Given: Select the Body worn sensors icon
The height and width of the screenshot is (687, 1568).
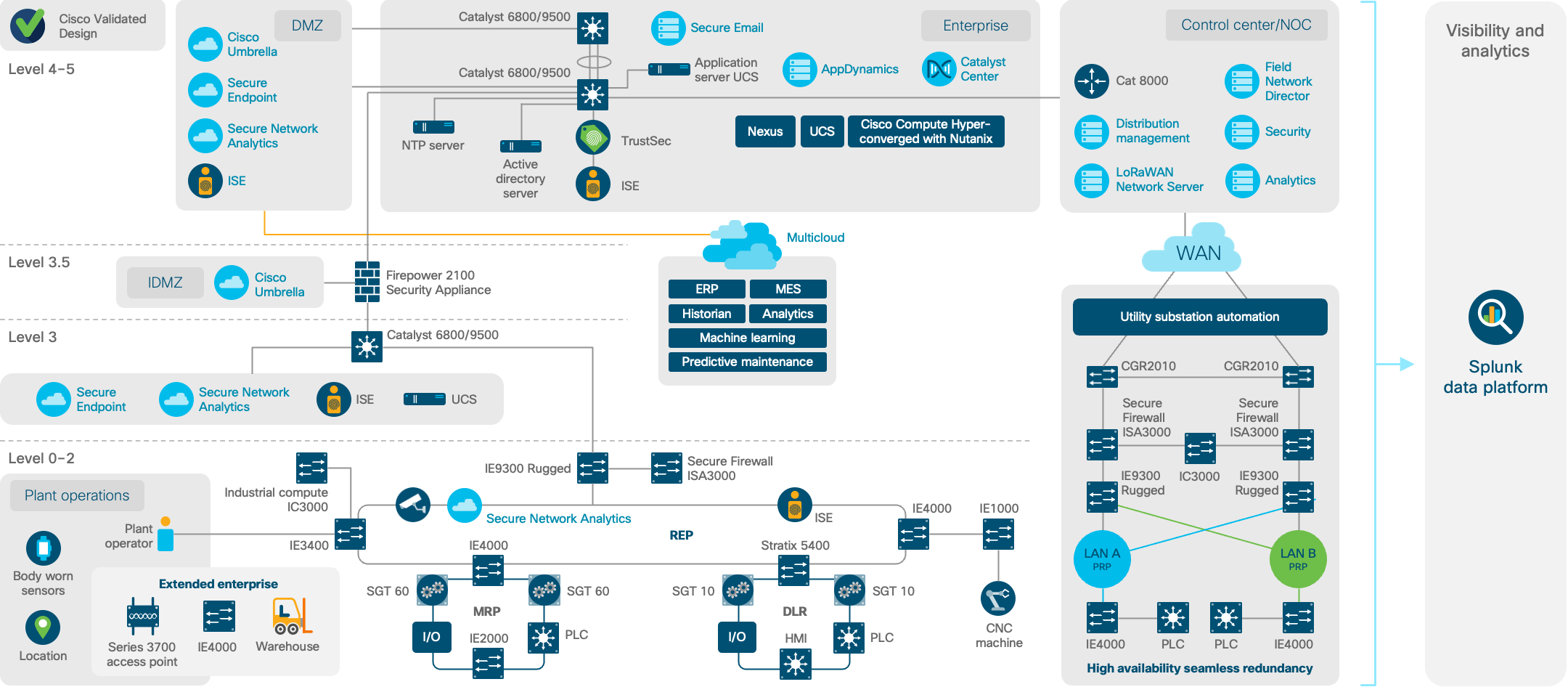Looking at the screenshot, I should click(44, 548).
